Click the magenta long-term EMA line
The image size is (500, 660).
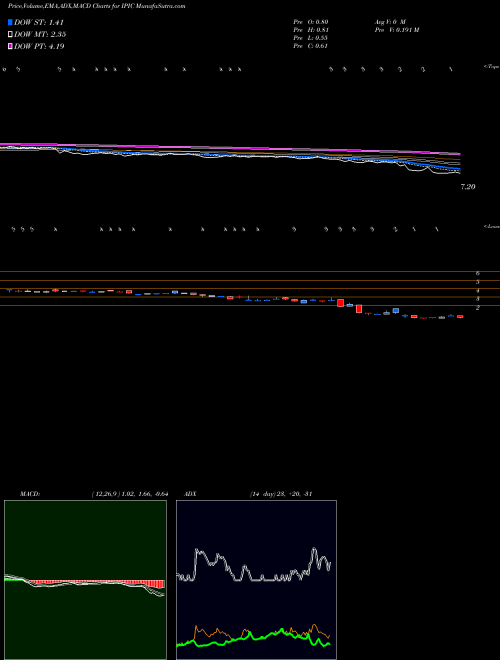230,149
